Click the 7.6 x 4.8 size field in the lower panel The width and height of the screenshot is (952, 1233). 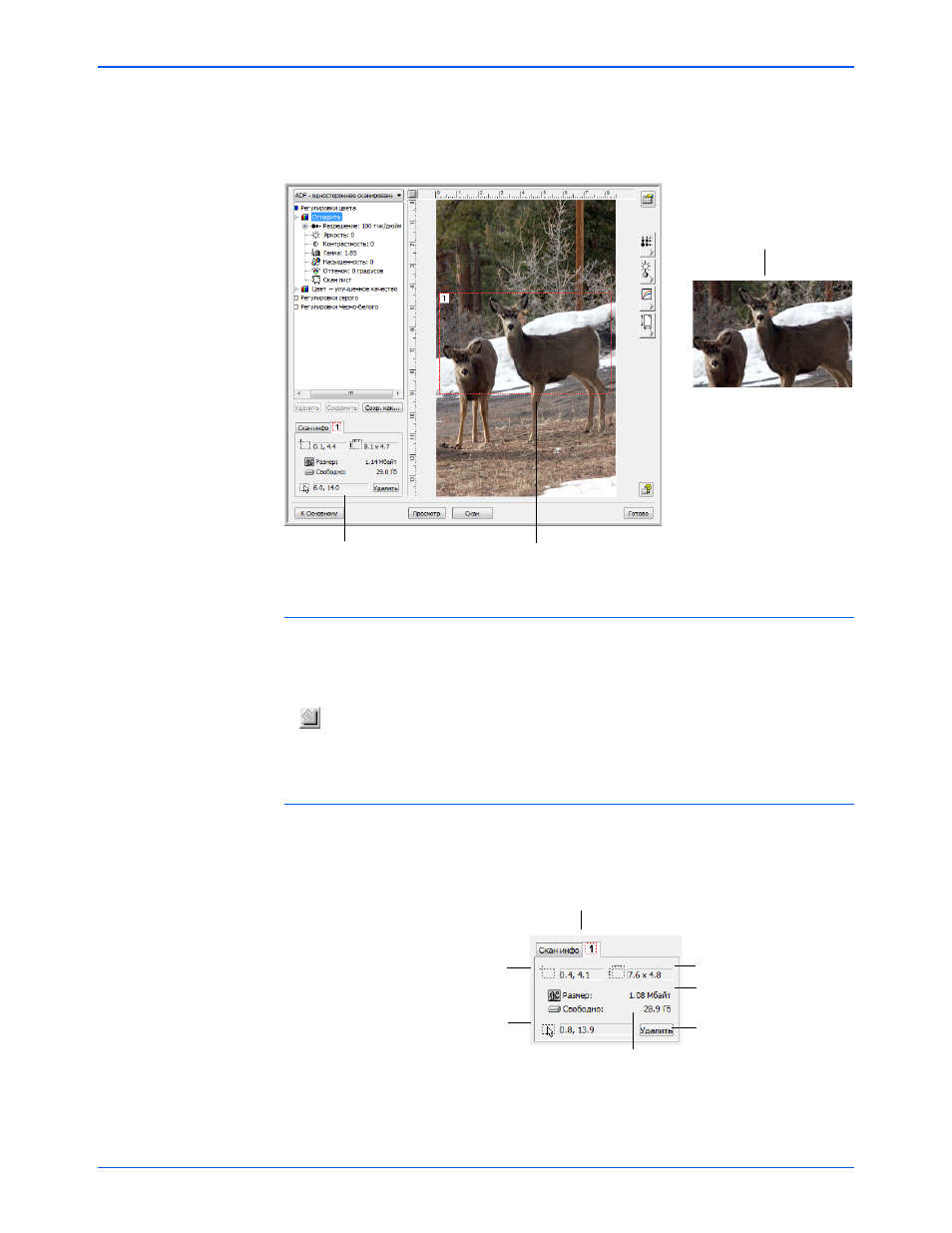[x=651, y=974]
